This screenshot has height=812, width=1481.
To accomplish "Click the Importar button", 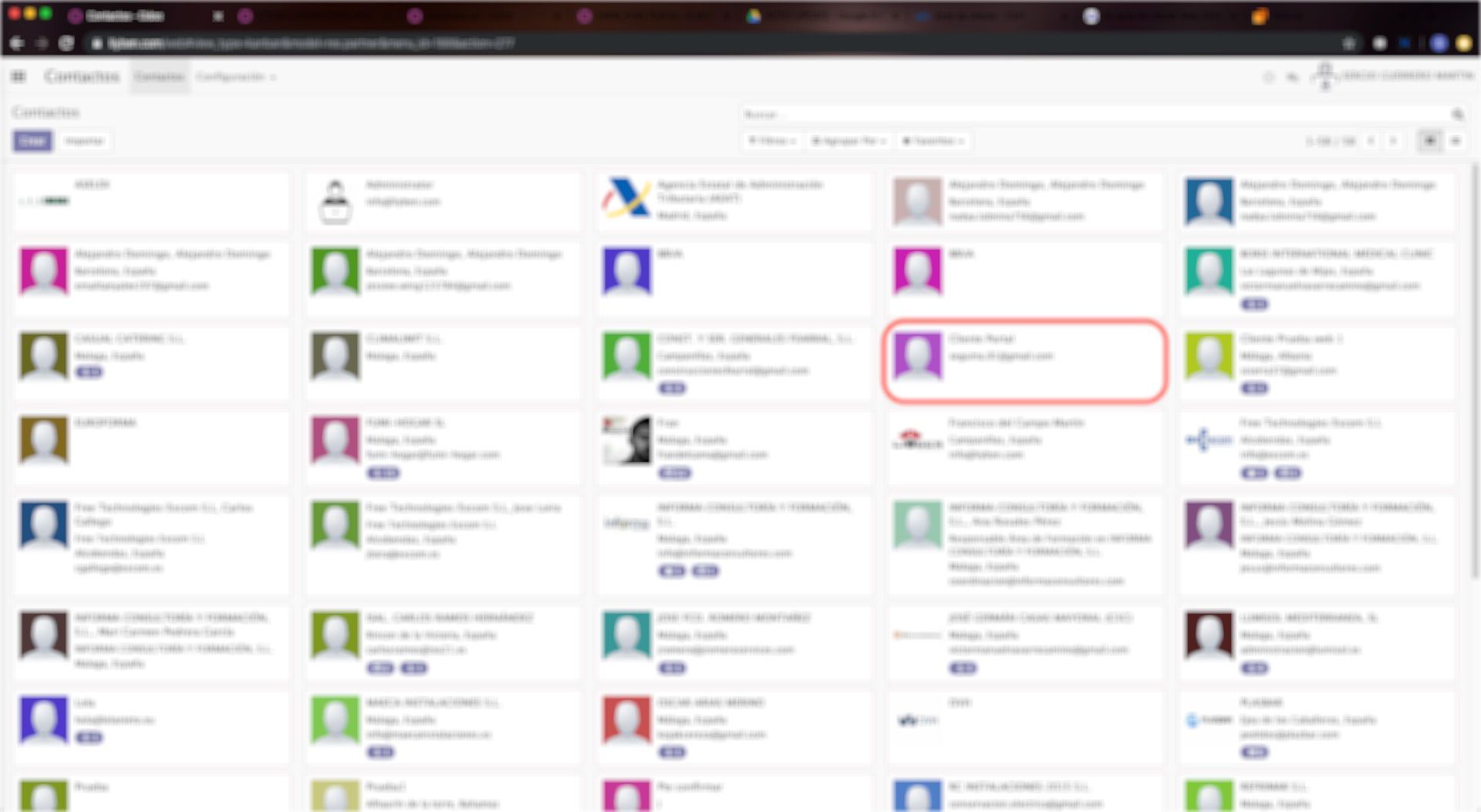I will point(84,141).
